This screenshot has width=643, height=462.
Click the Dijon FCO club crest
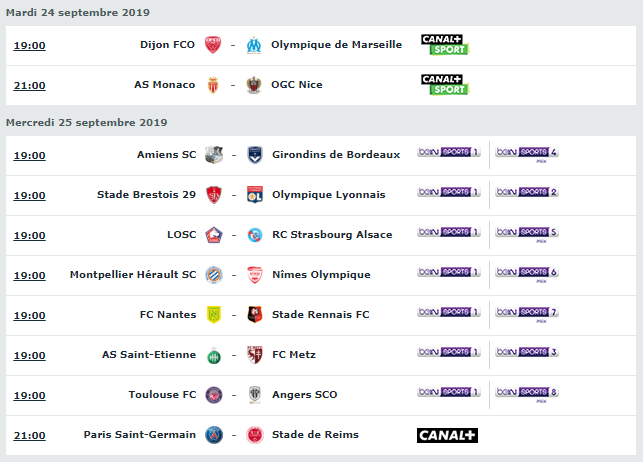point(213,45)
